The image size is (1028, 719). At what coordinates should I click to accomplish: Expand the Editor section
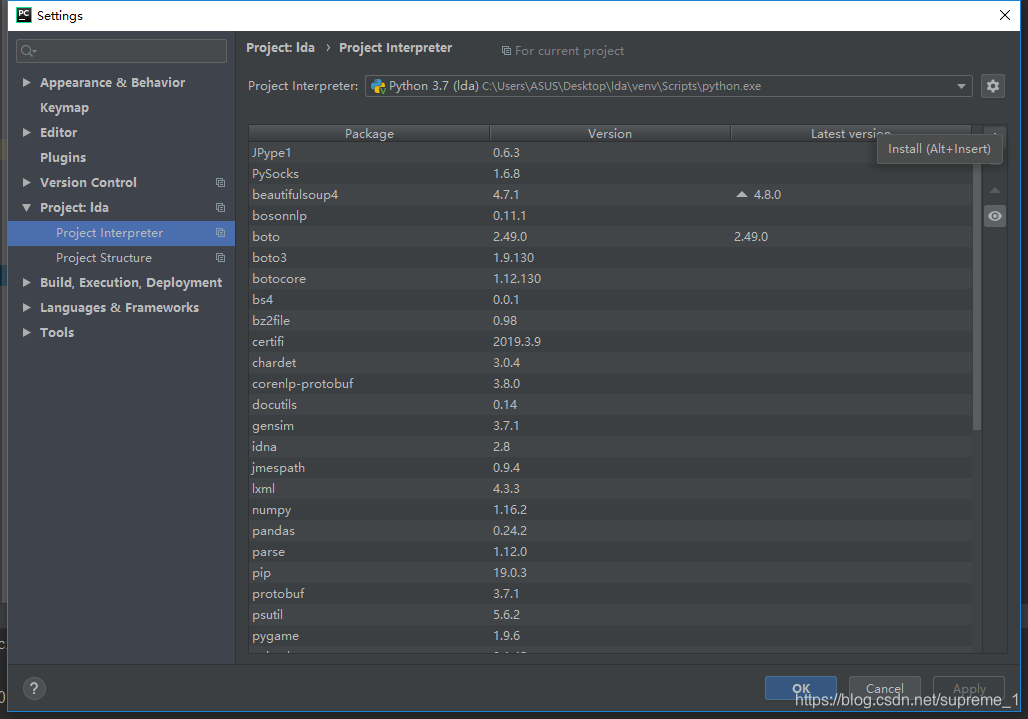26,132
